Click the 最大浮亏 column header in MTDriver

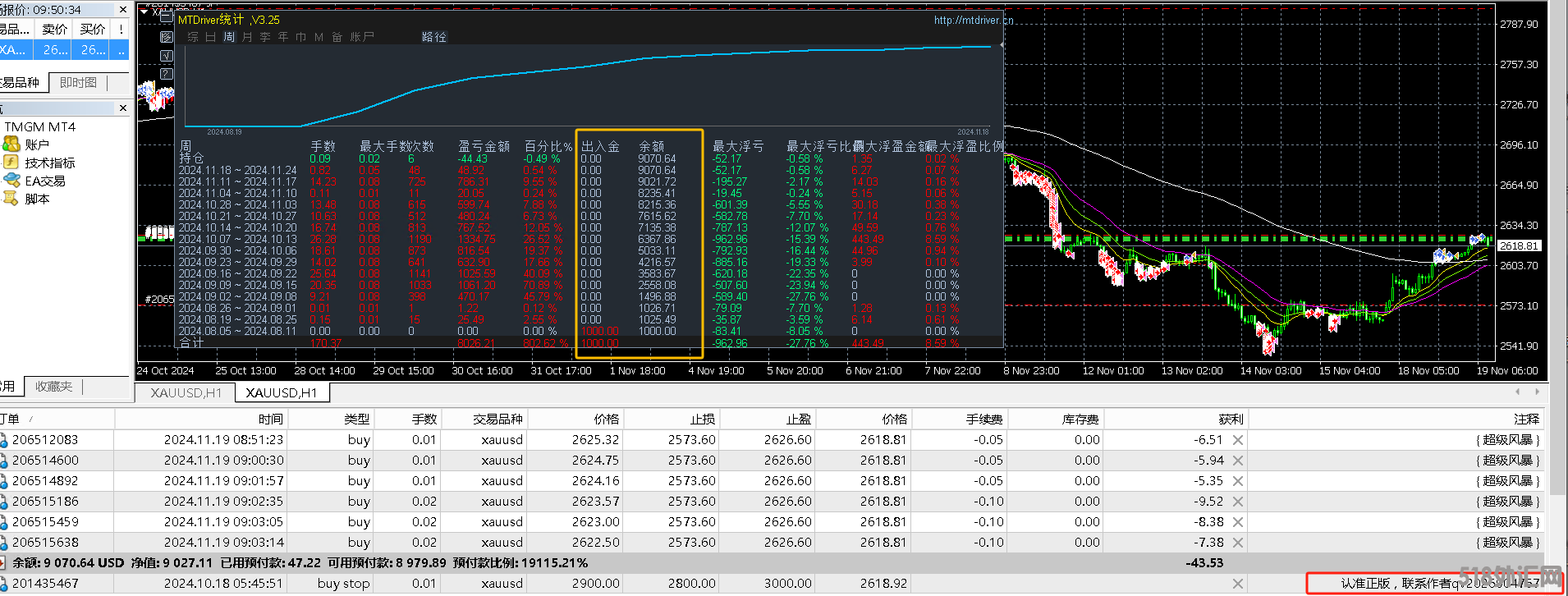[x=738, y=146]
